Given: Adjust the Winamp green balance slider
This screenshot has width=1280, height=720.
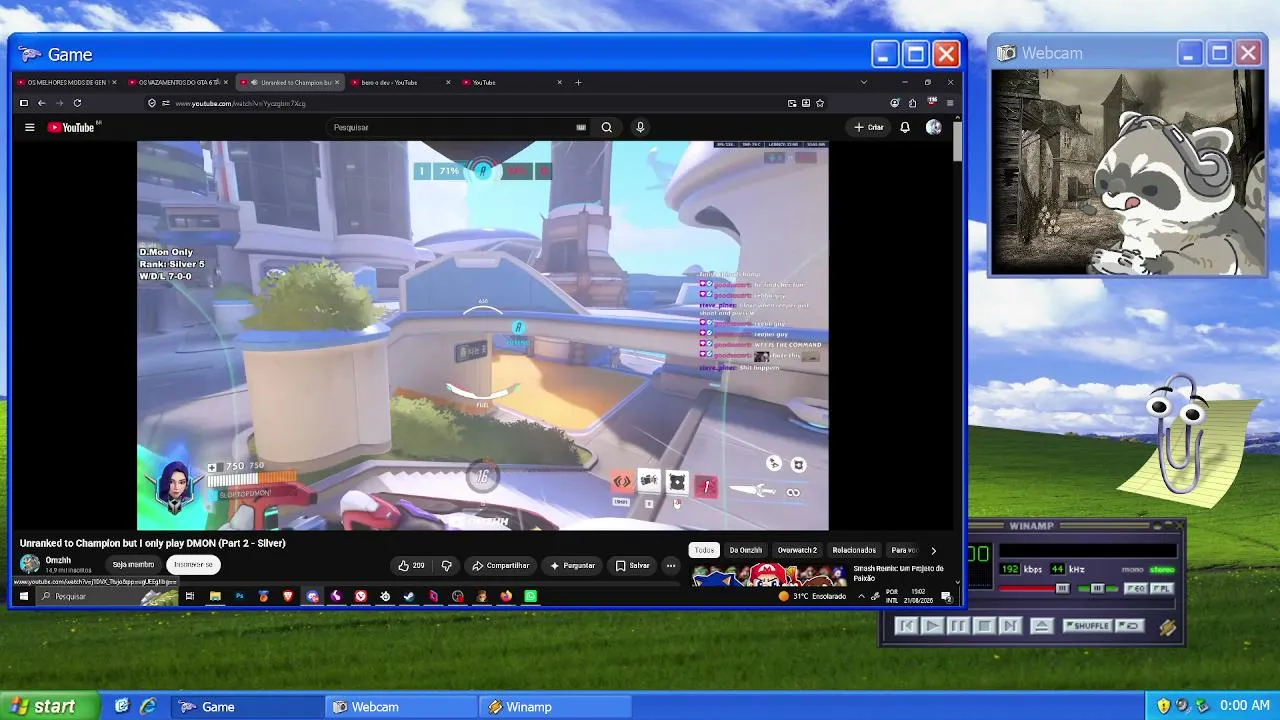Looking at the screenshot, I should [x=1097, y=589].
